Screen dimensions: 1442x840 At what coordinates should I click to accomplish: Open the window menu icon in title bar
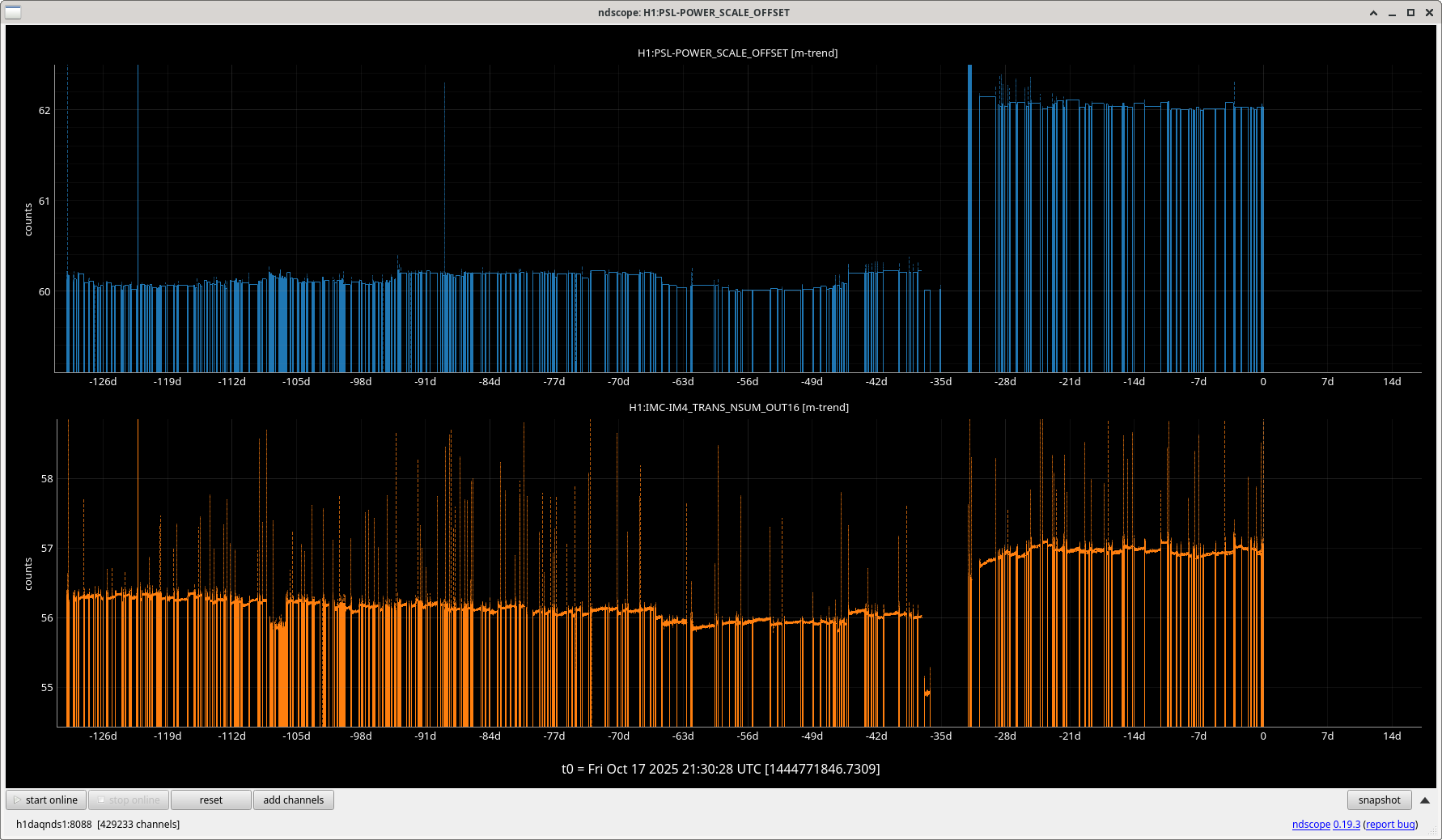tap(13, 12)
